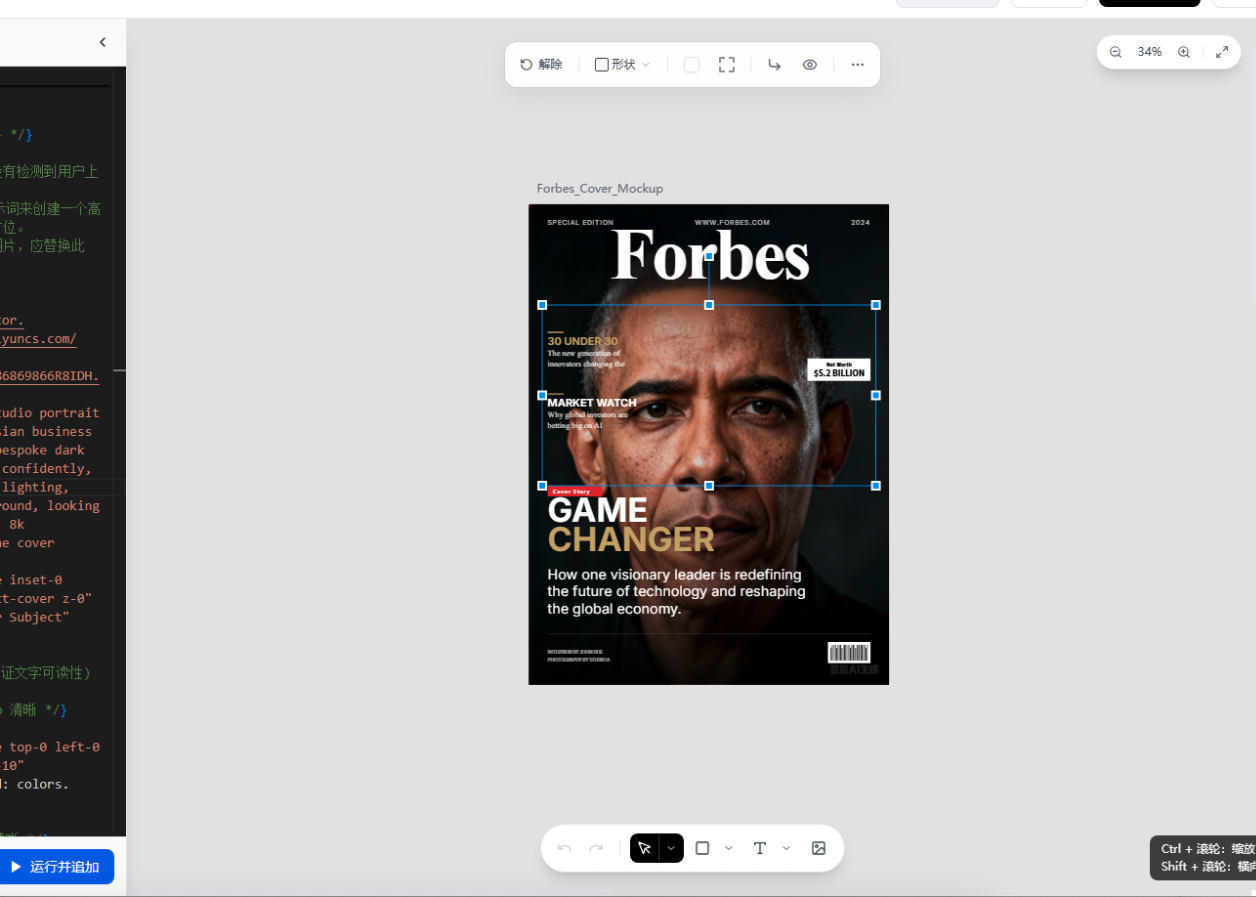
Task: Select the Forbes_Cover_Mockup frame label
Action: [600, 188]
